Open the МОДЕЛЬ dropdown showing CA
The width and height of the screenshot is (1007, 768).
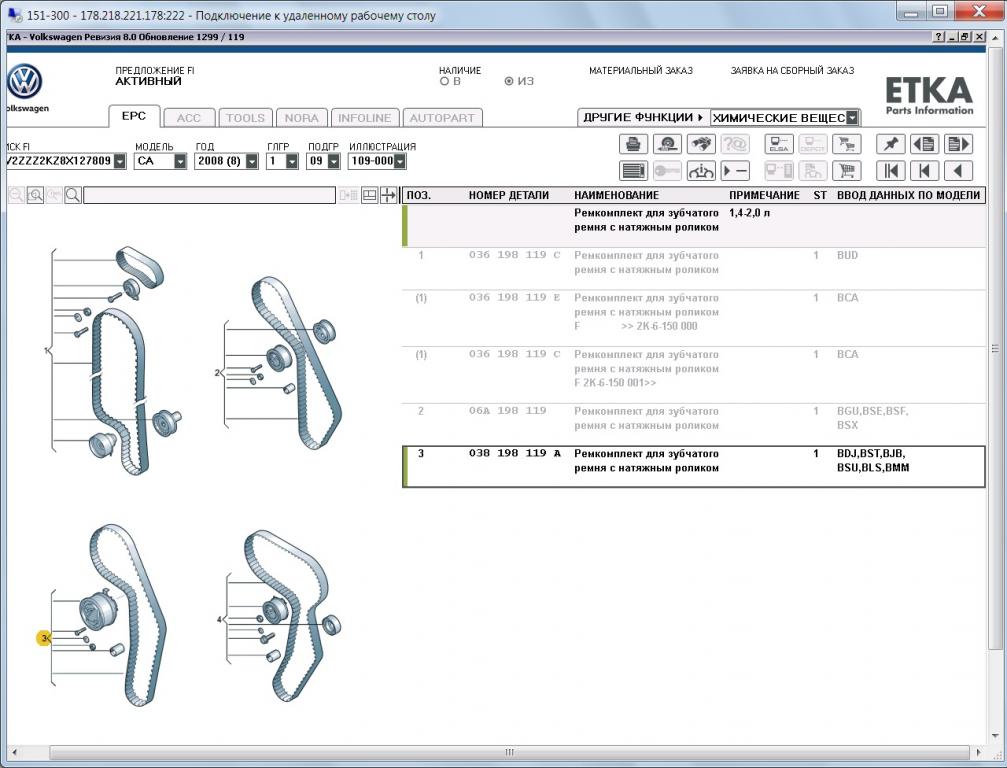pyautogui.click(x=180, y=161)
